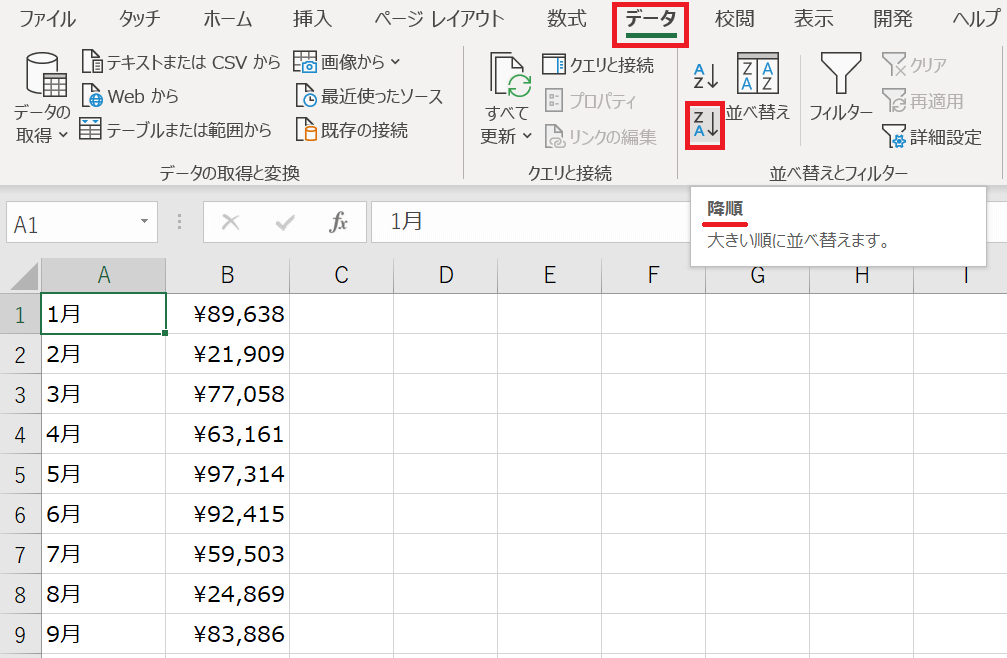Click the Web から import icon

tap(92, 97)
